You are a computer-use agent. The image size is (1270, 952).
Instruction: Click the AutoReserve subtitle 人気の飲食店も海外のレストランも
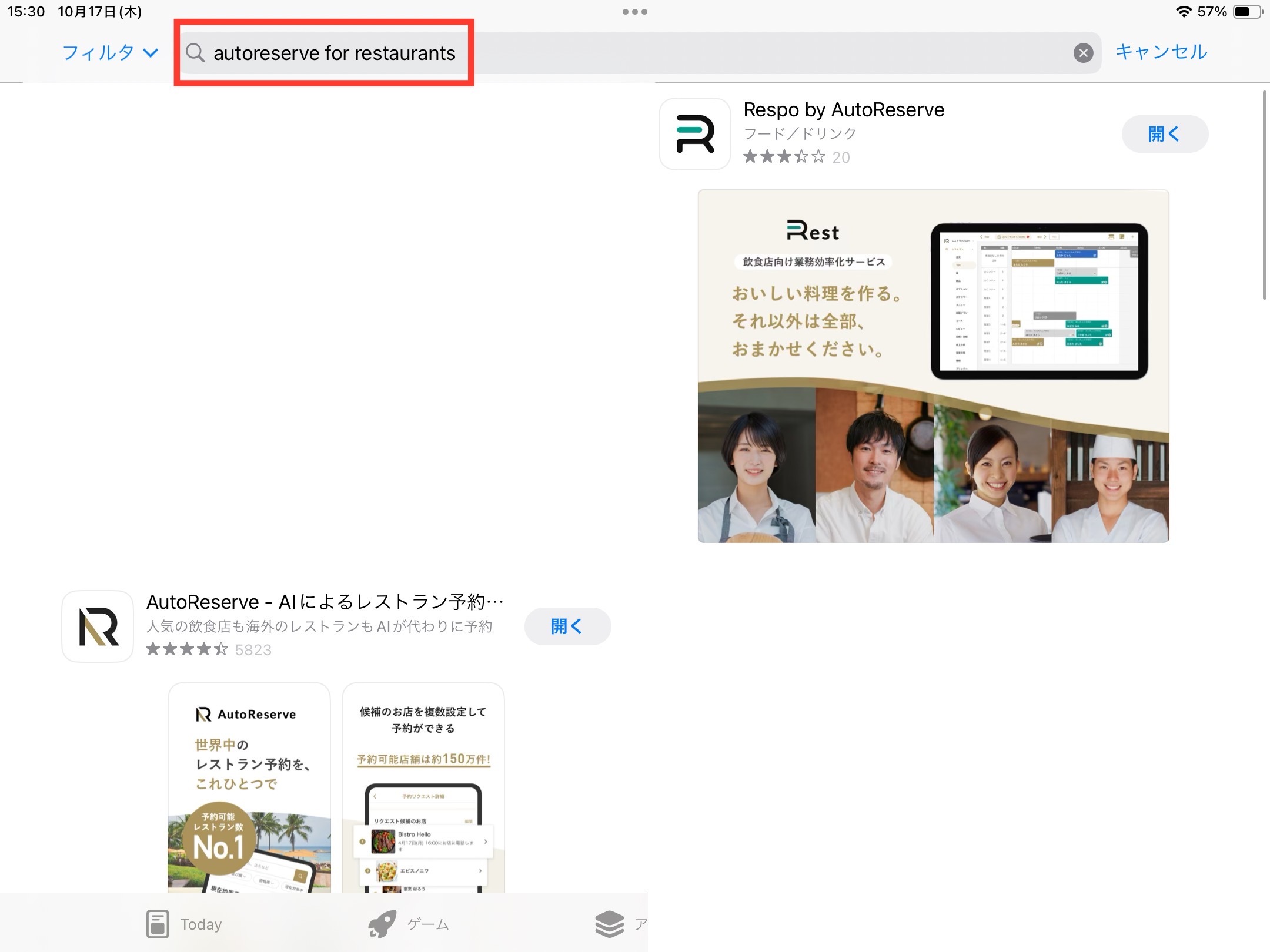319,626
